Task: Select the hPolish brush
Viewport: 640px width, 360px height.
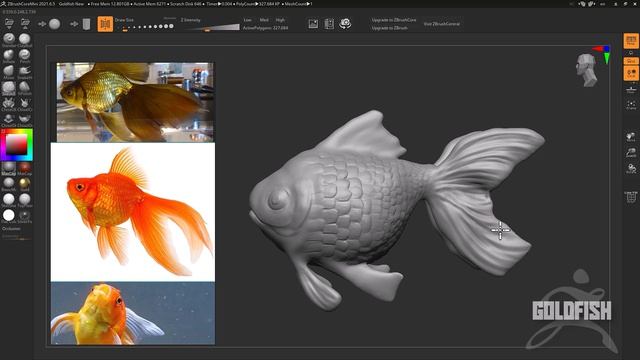Action: (24, 88)
